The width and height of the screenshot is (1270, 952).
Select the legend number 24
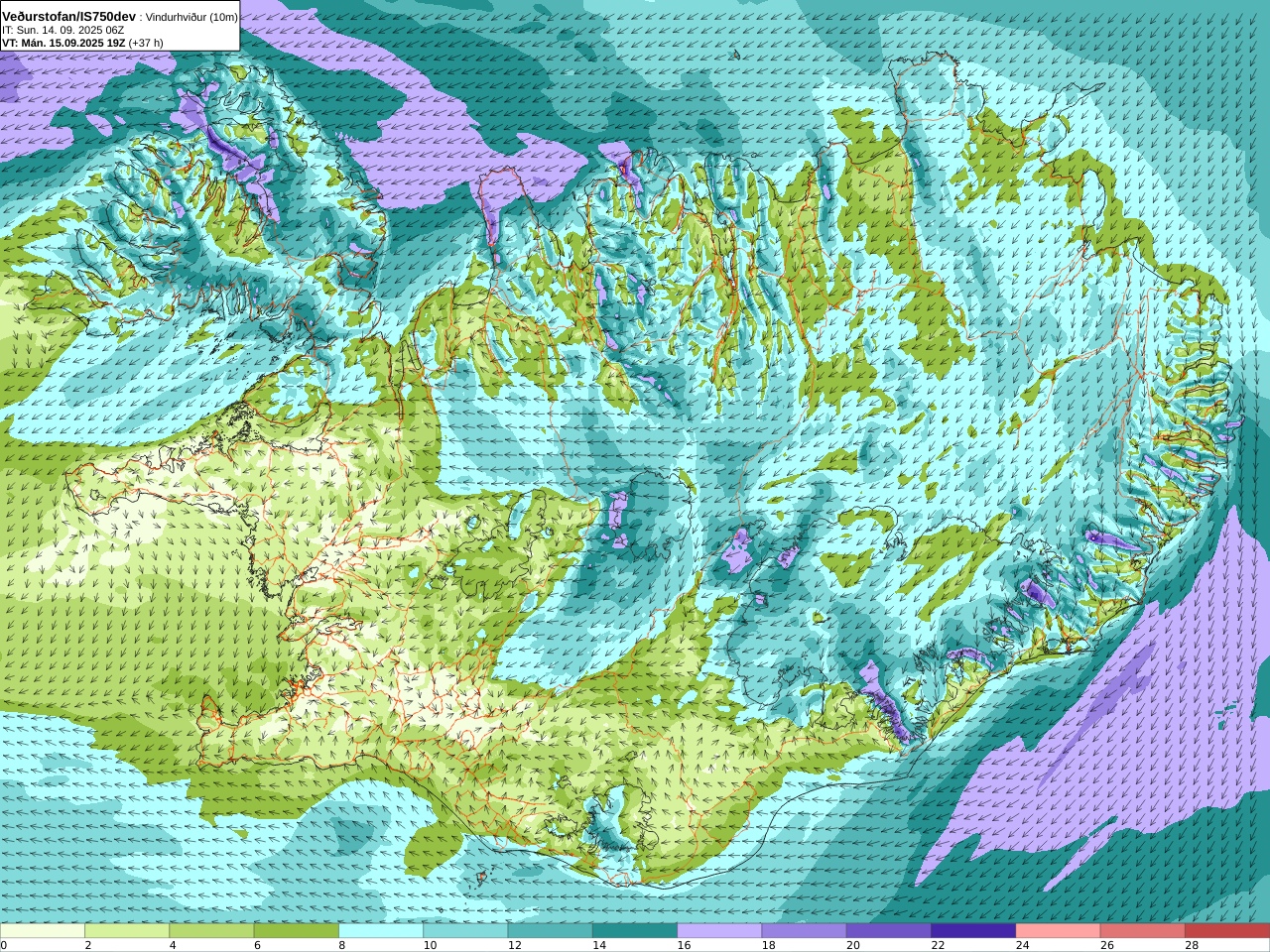(1022, 945)
